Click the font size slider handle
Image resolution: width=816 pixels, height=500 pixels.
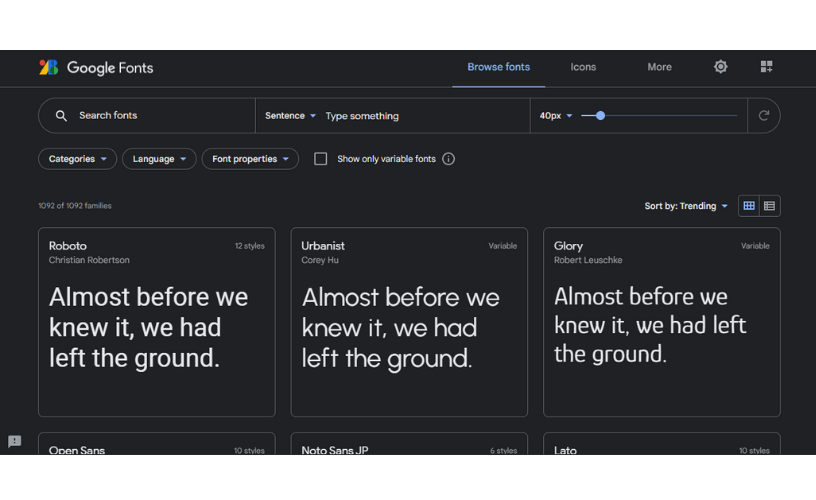(x=600, y=116)
